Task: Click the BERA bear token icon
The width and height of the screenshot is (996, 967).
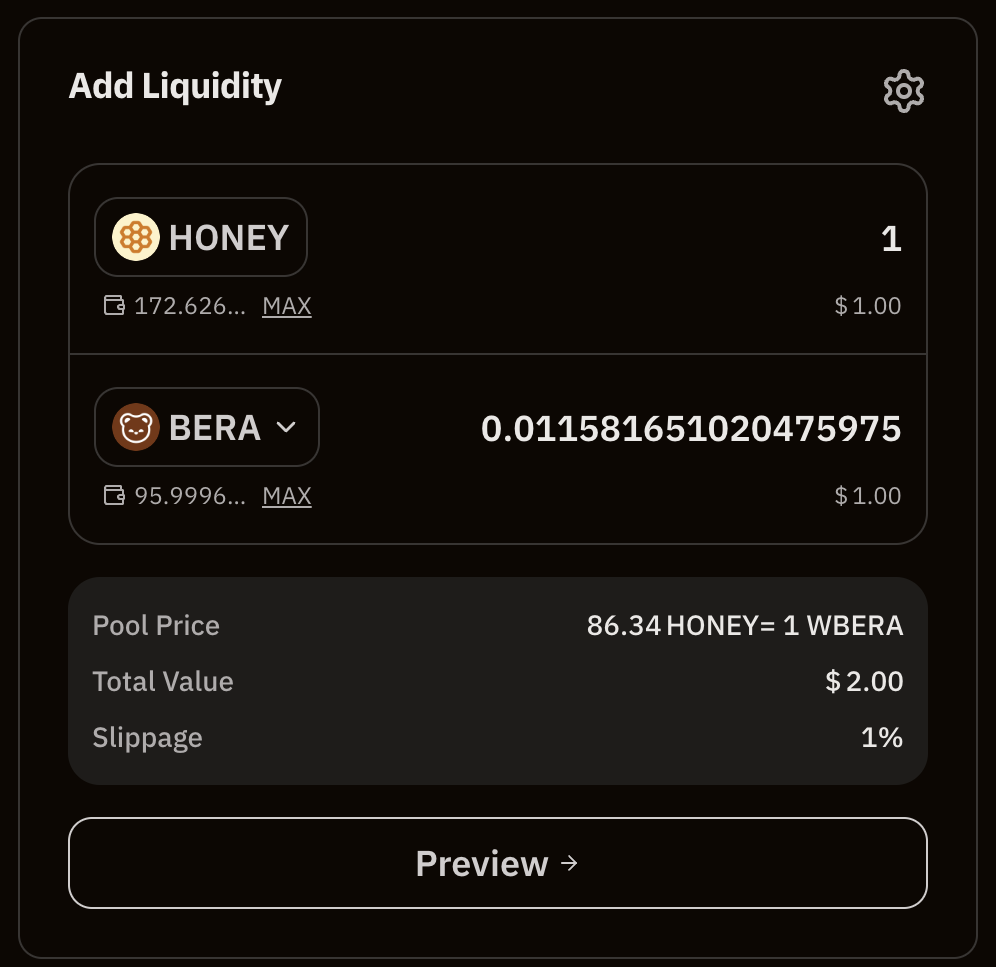Action: tap(135, 427)
